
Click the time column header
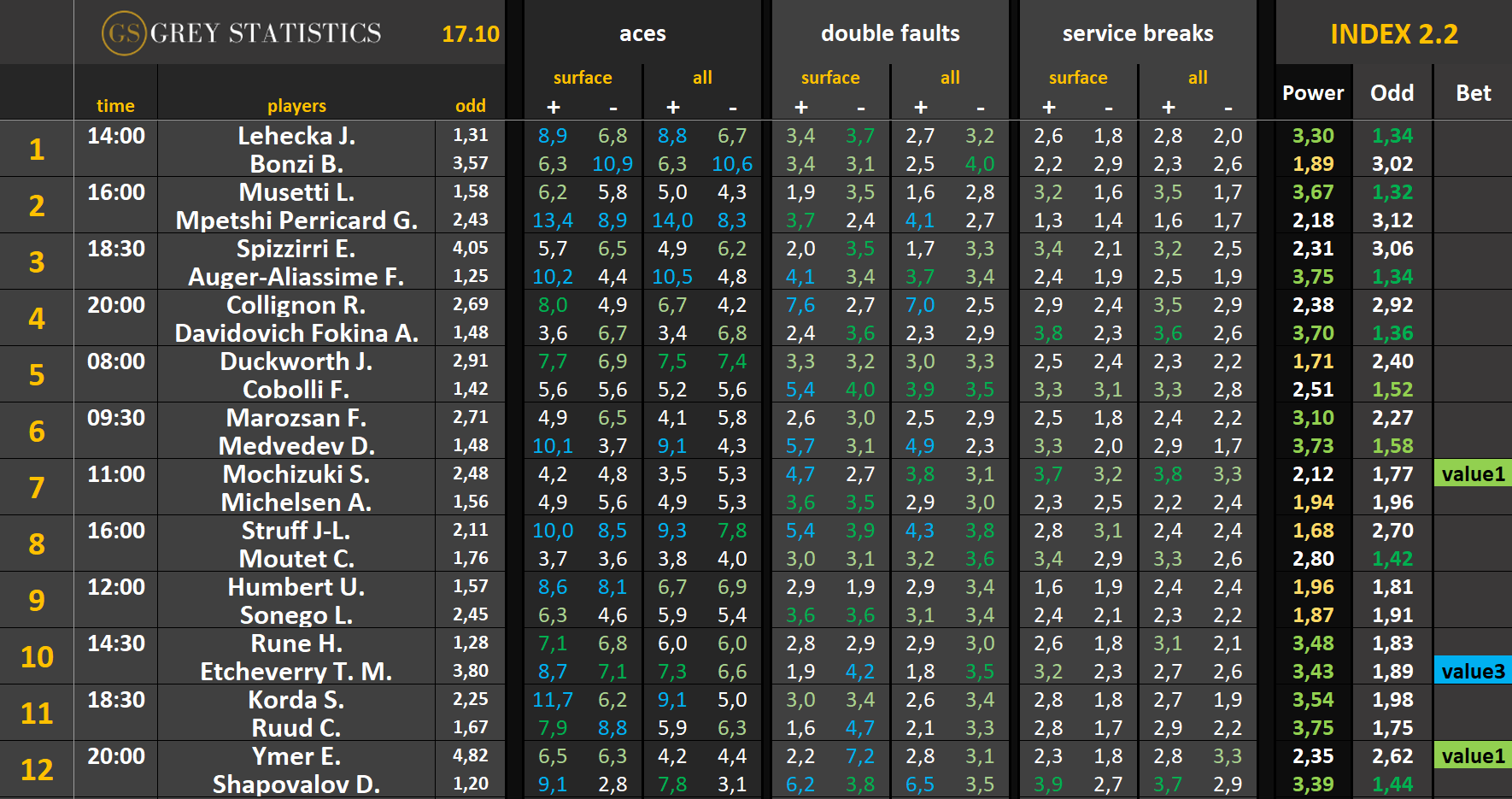pyautogui.click(x=115, y=106)
